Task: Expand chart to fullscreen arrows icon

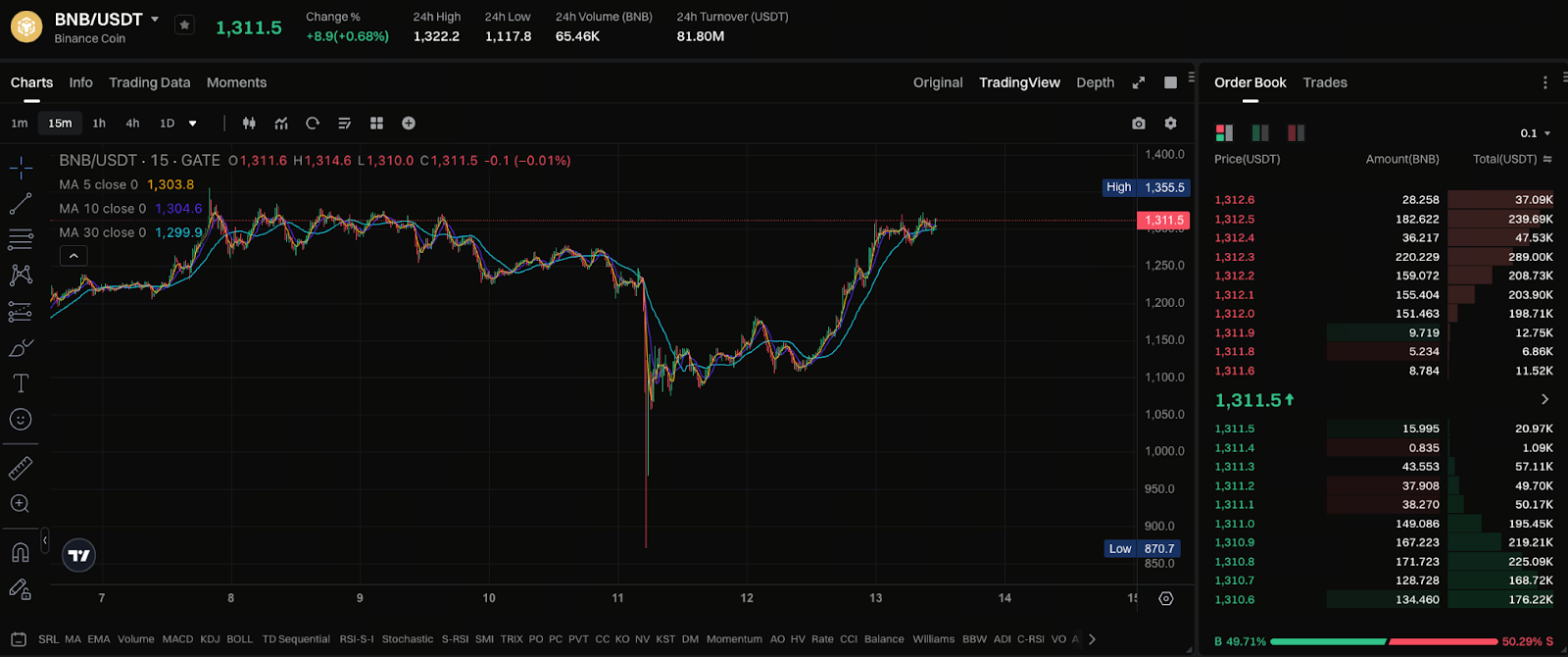Action: tap(1139, 83)
